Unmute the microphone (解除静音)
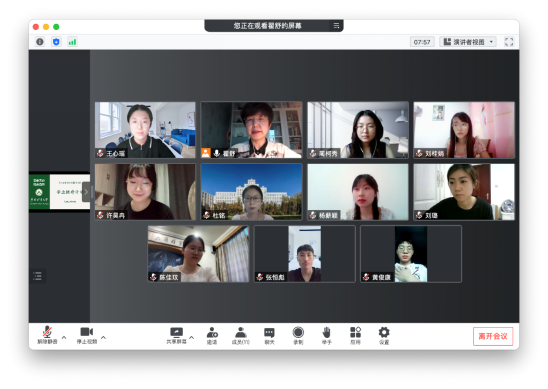Viewport: 548px width, 389px height. coord(47,336)
